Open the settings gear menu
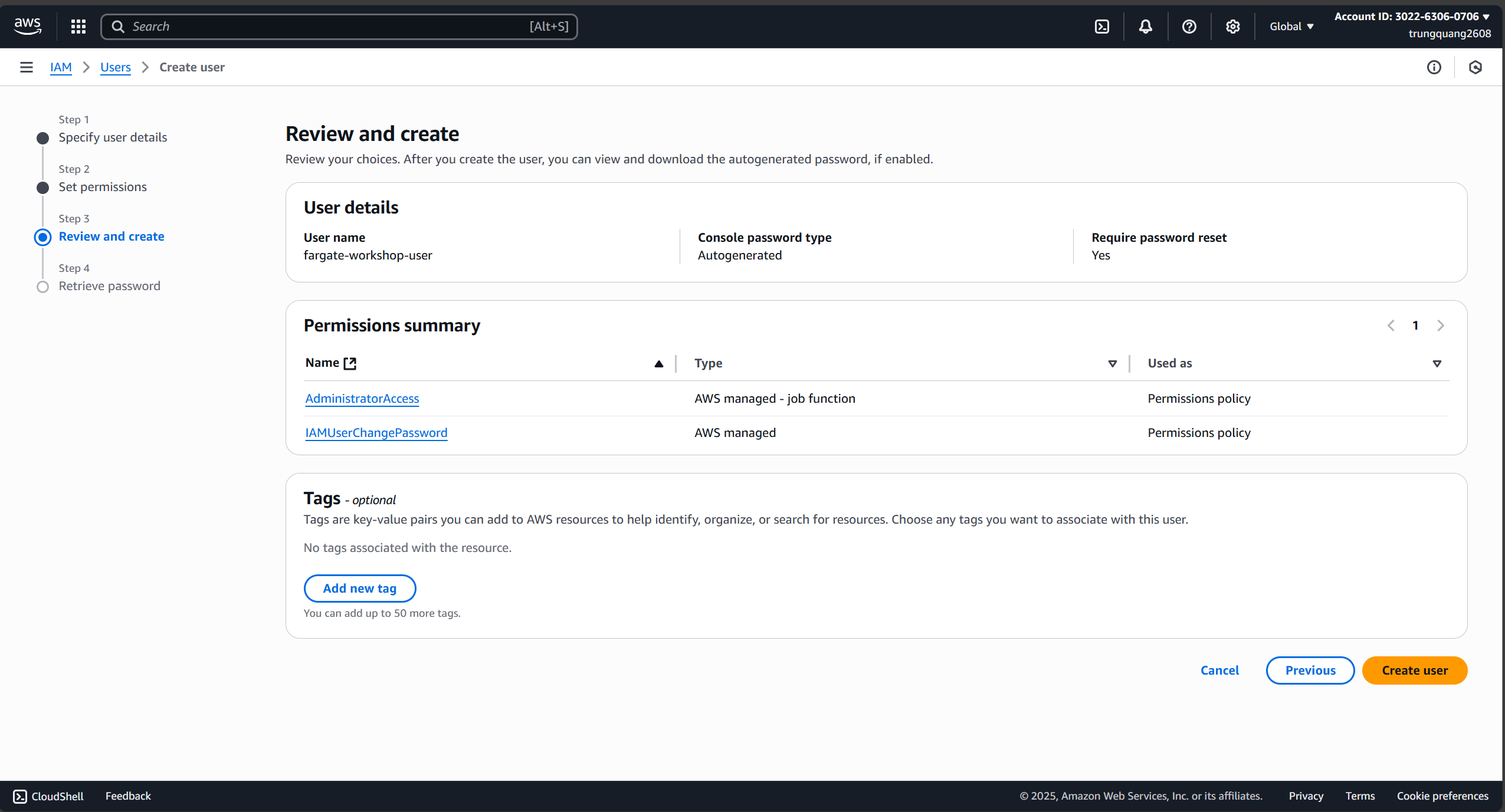The height and width of the screenshot is (812, 1505). point(1232,27)
